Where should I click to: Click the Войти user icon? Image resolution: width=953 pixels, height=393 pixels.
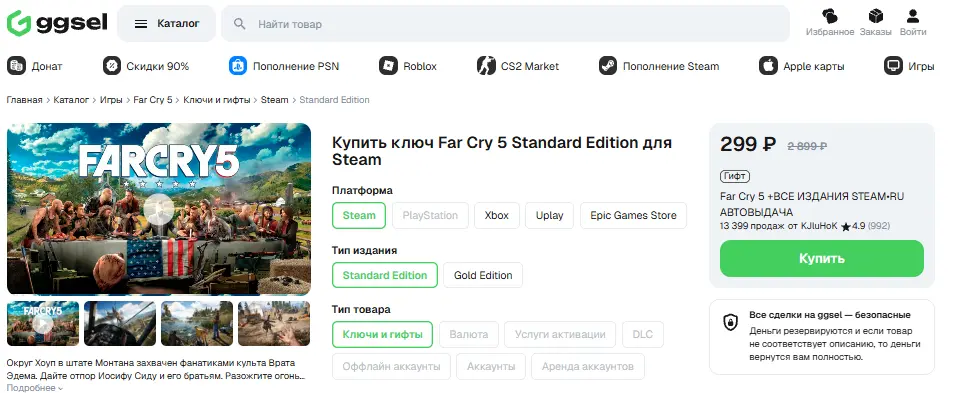tap(913, 16)
